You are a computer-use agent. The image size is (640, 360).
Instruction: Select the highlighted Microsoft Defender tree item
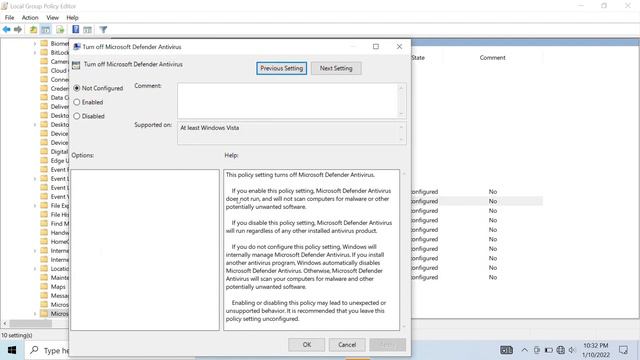(59, 313)
